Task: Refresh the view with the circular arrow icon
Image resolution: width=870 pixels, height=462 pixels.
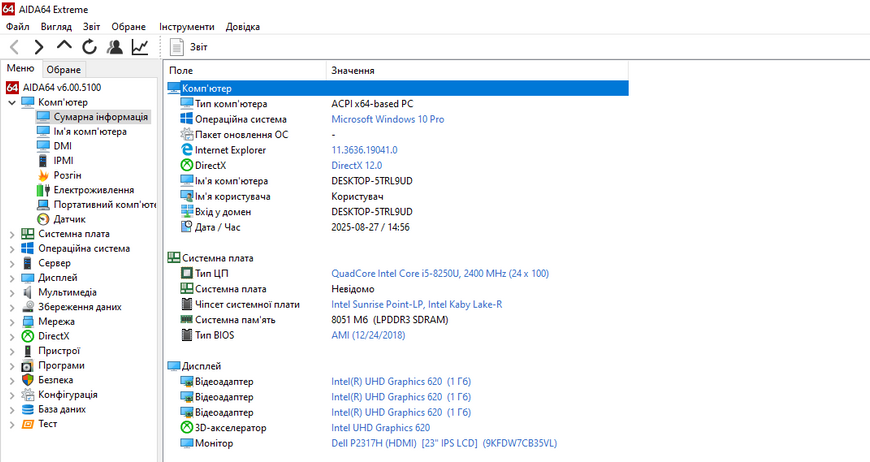Action: 89,47
